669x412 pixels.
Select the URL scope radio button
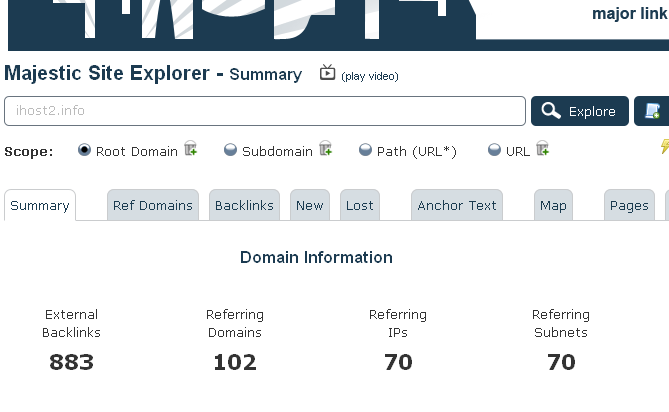(494, 150)
